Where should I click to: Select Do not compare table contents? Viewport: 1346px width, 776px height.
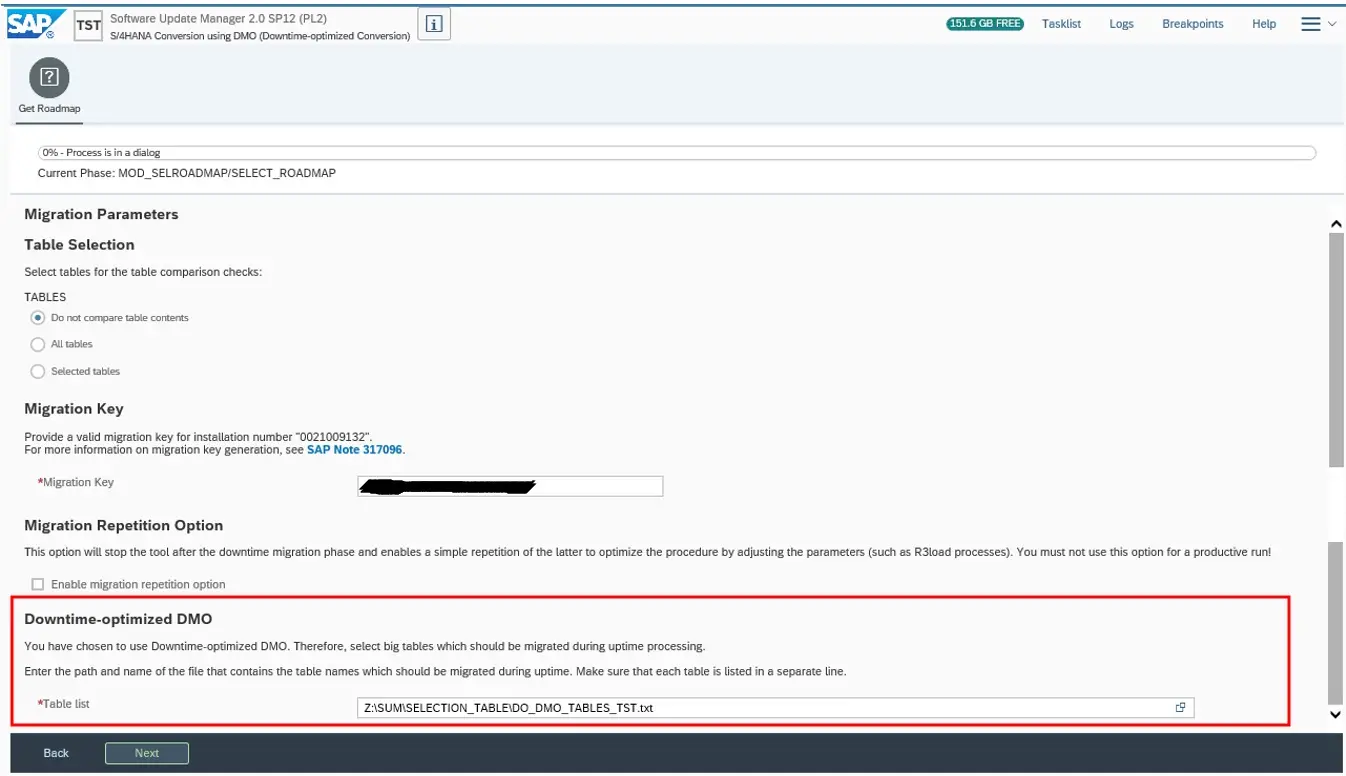38,318
